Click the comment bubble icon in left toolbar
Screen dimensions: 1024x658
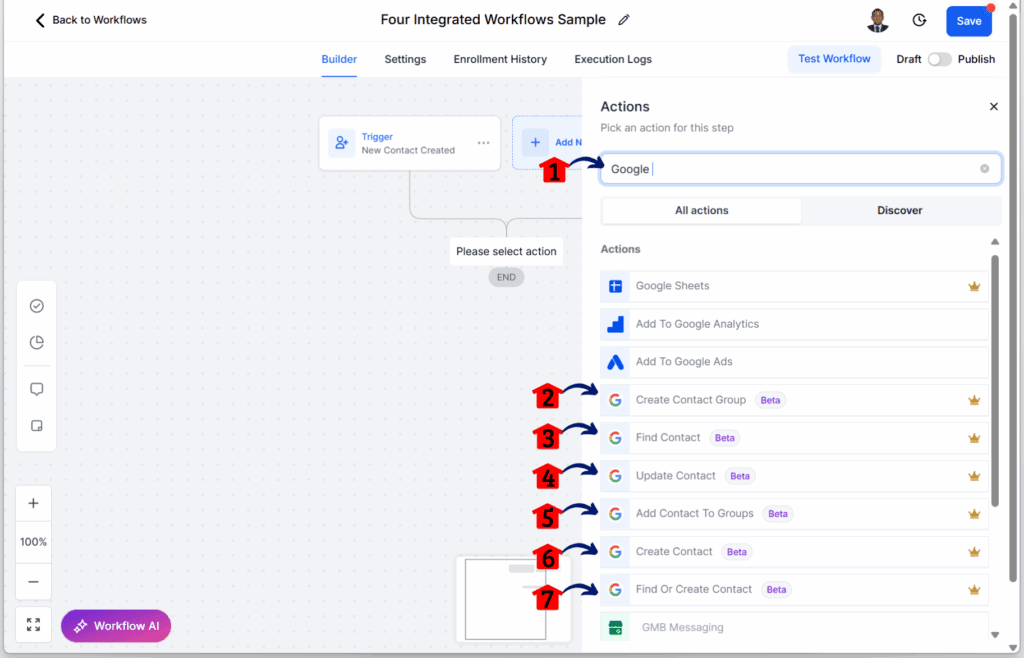[37, 389]
